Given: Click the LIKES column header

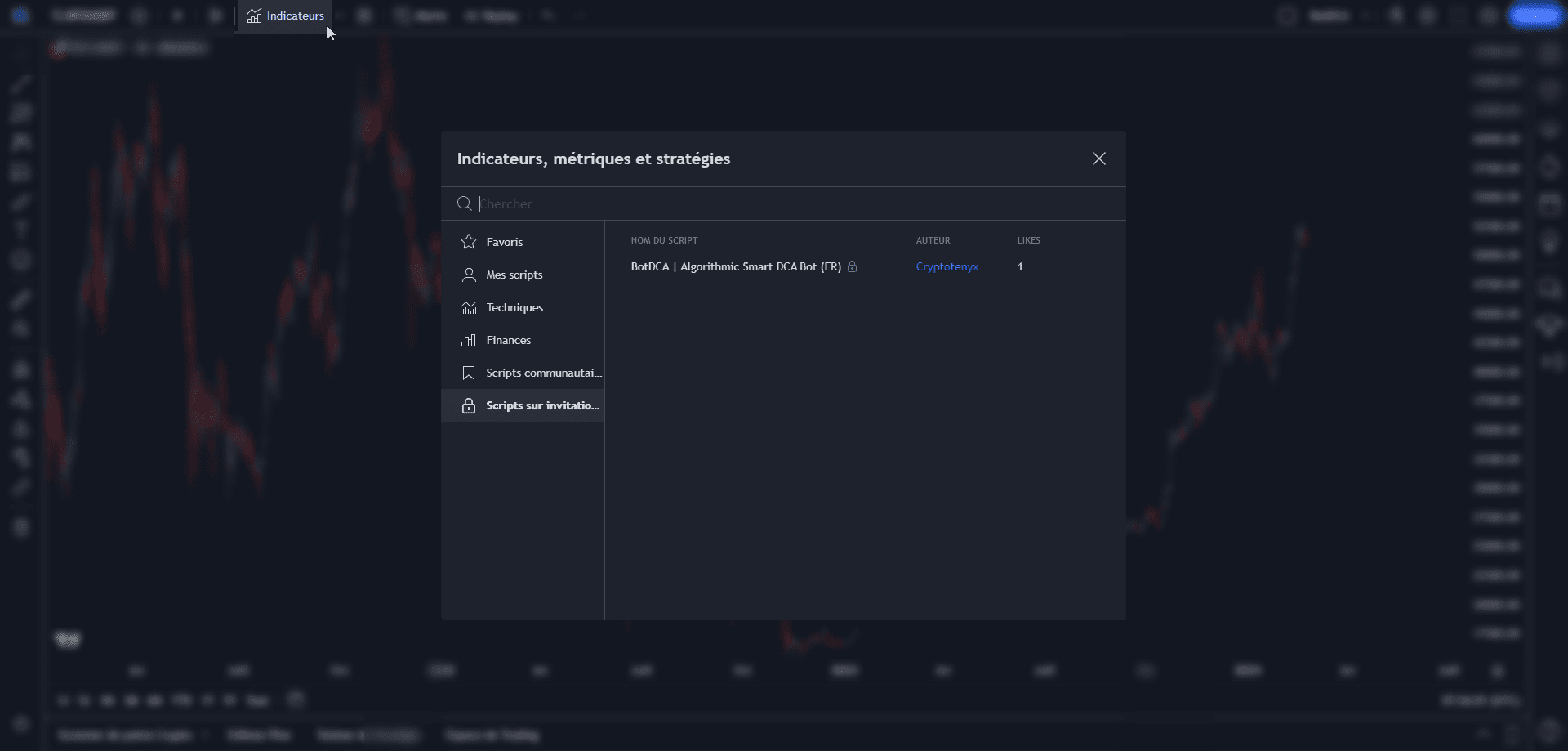Looking at the screenshot, I should (x=1028, y=240).
